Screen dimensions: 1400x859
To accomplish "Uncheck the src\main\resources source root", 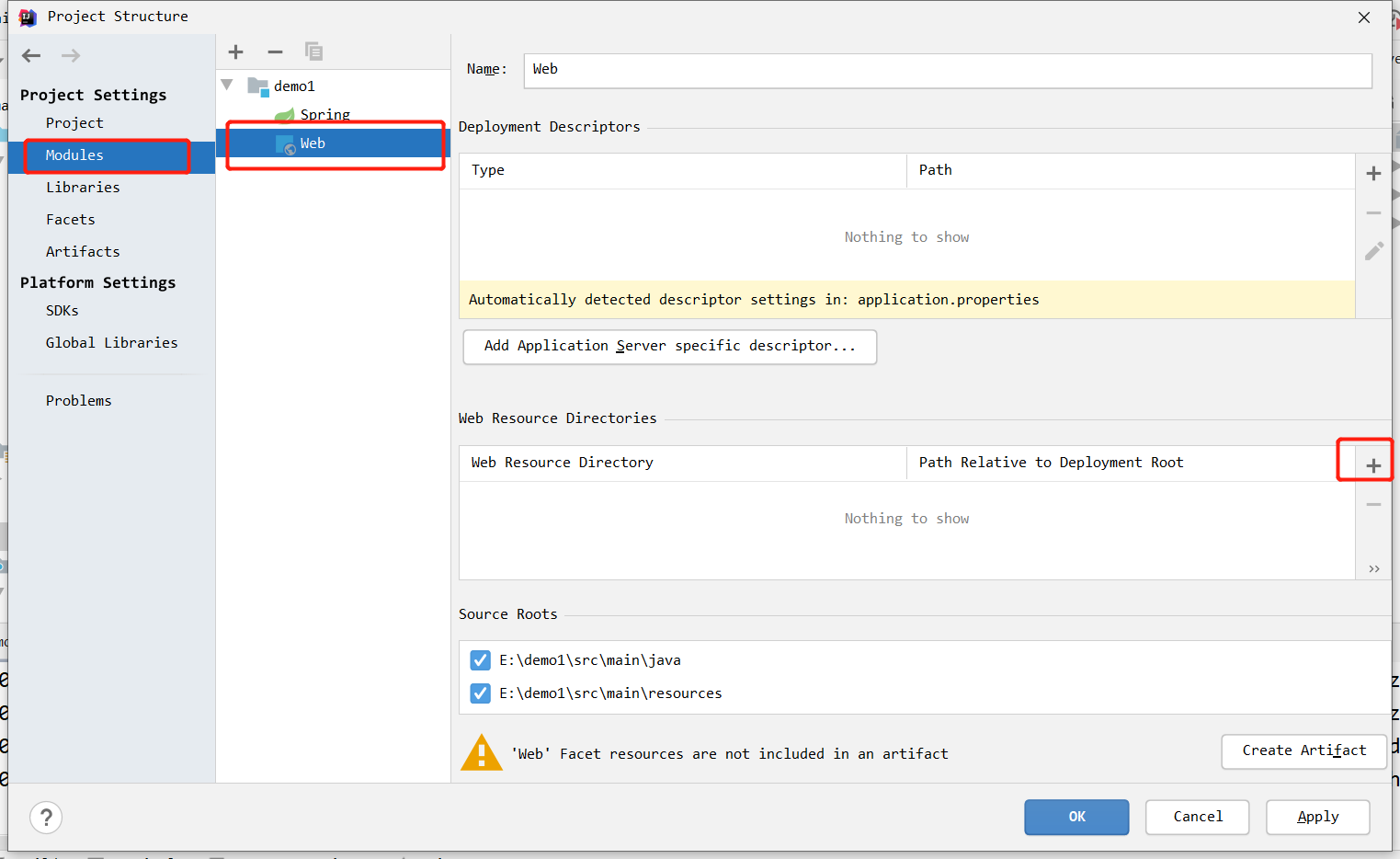I will (480, 693).
